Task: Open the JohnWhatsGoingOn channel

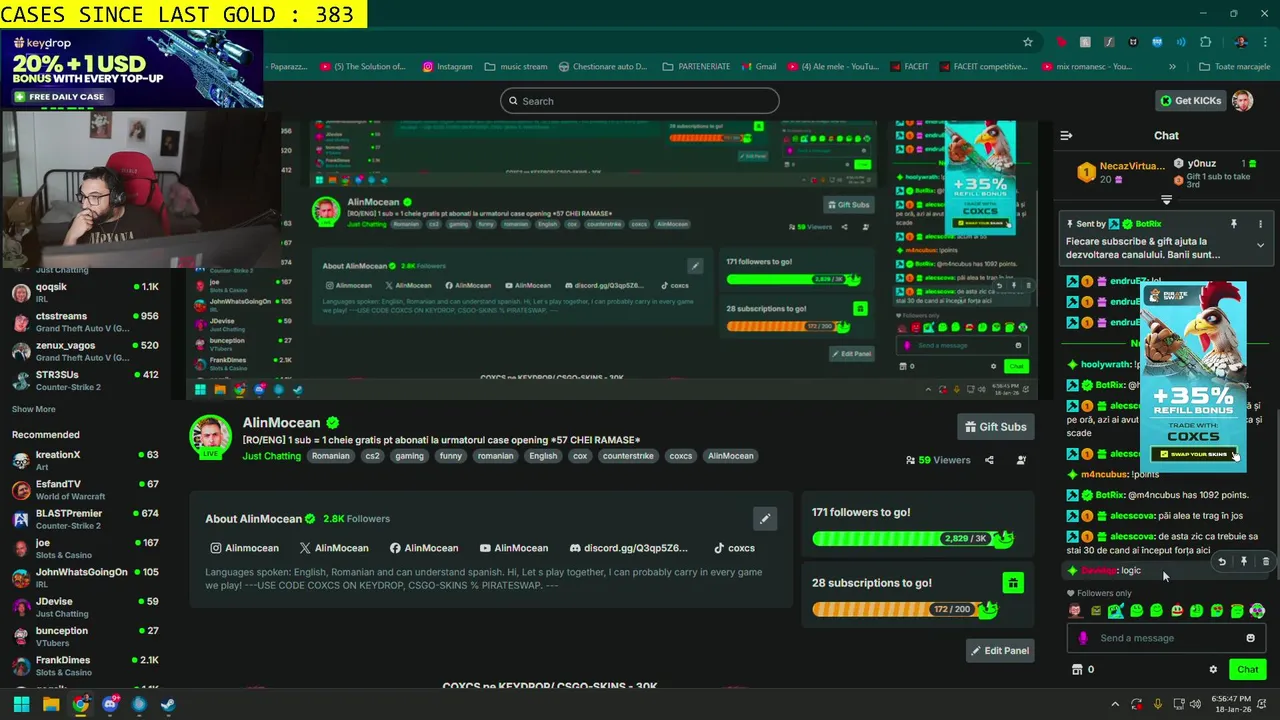Action: [x=85, y=578]
